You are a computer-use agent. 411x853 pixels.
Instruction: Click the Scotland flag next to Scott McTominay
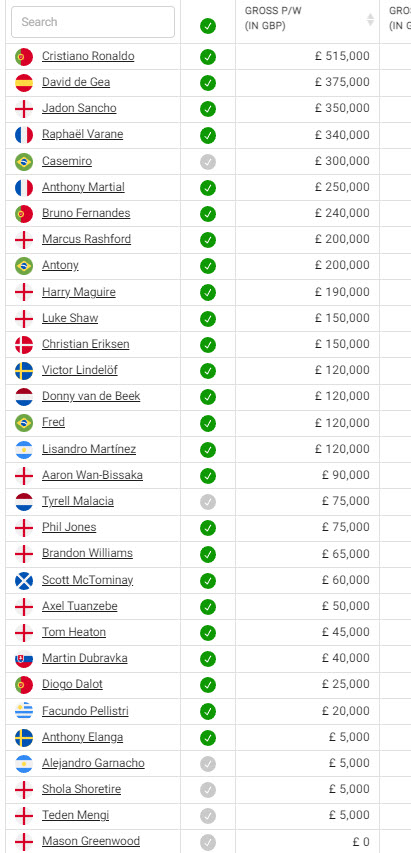click(x=24, y=580)
